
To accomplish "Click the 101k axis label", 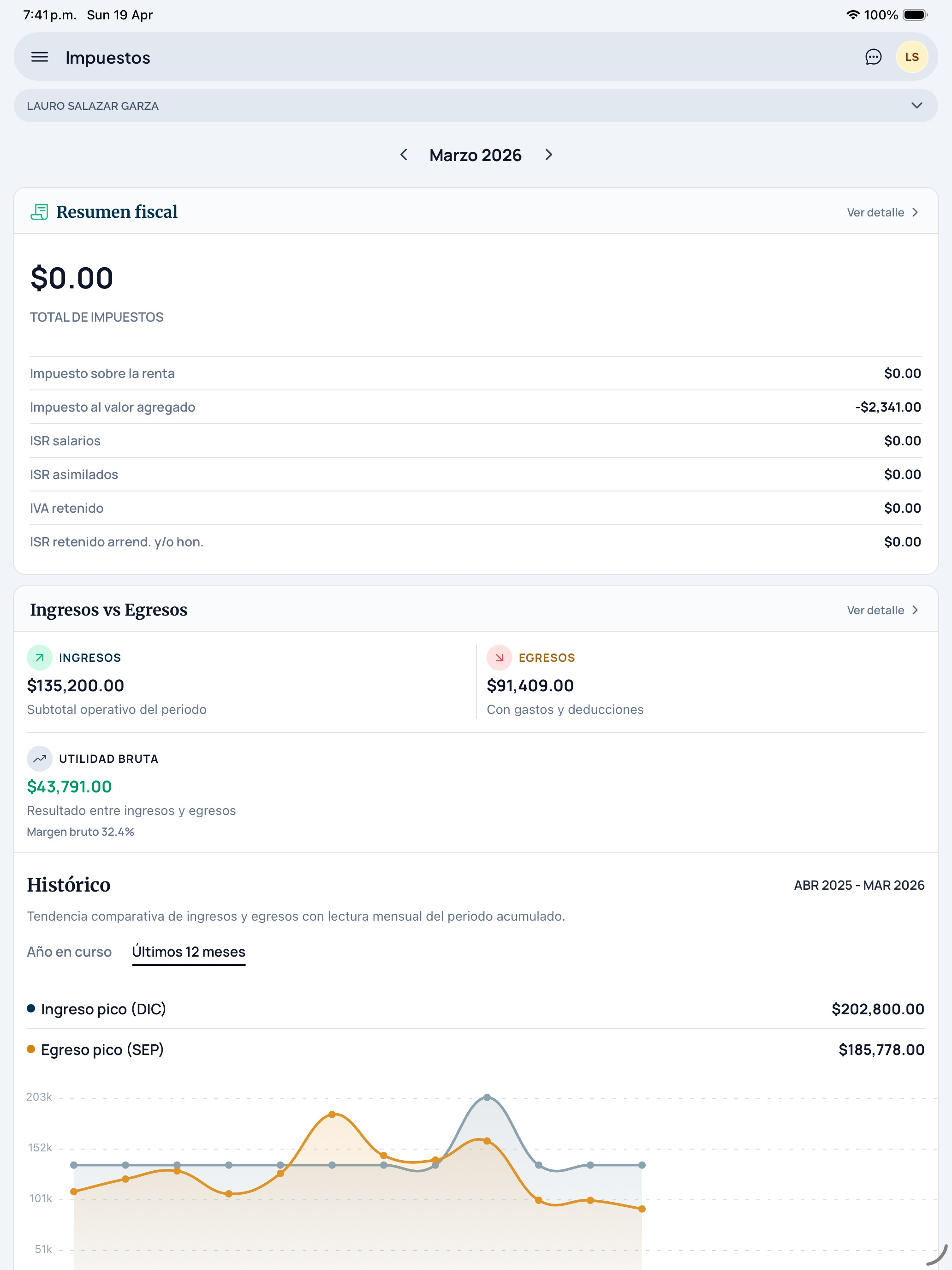I will click(41, 1198).
